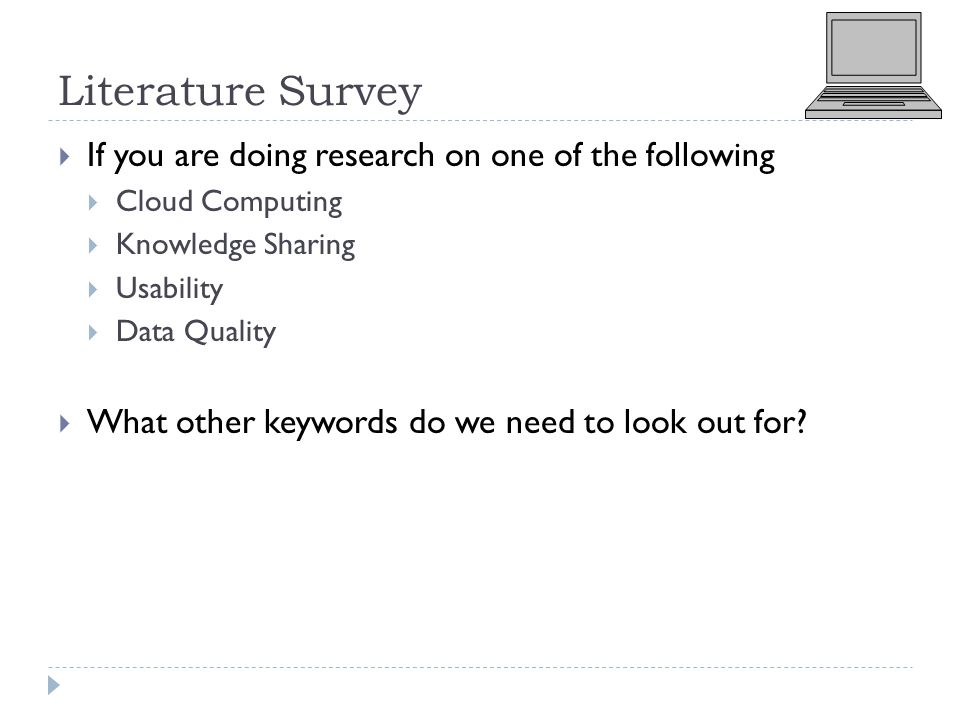
Task: Click the 'Data Quality' list item text
Action: pyautogui.click(x=196, y=332)
